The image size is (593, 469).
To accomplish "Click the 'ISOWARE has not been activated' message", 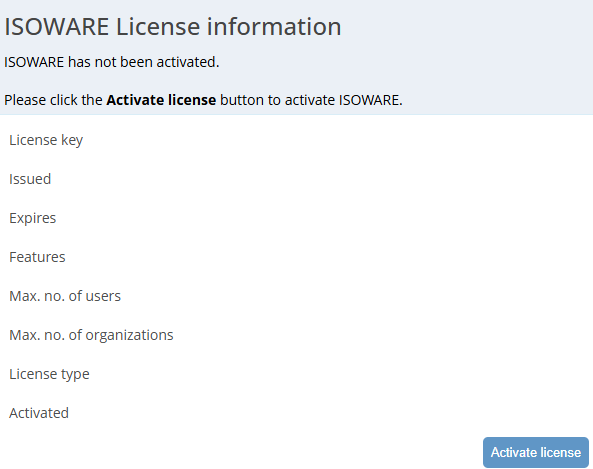I will click(112, 62).
